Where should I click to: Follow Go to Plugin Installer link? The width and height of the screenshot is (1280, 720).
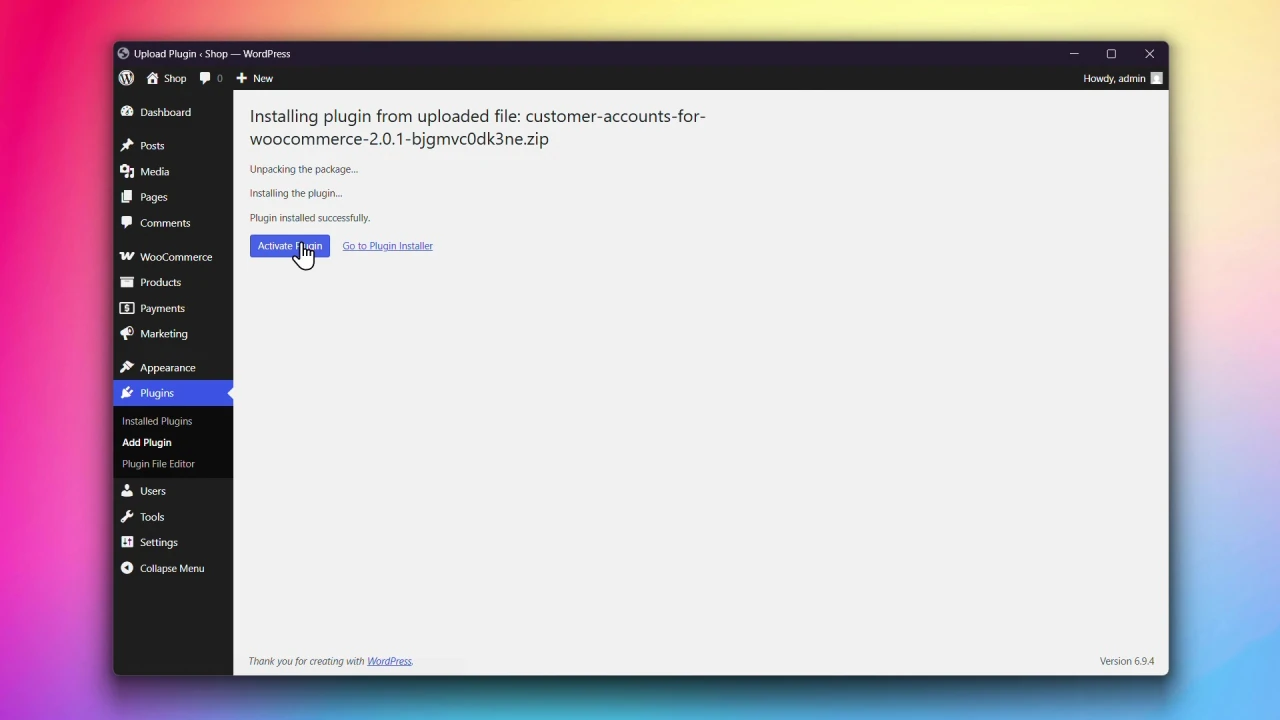pyautogui.click(x=388, y=246)
